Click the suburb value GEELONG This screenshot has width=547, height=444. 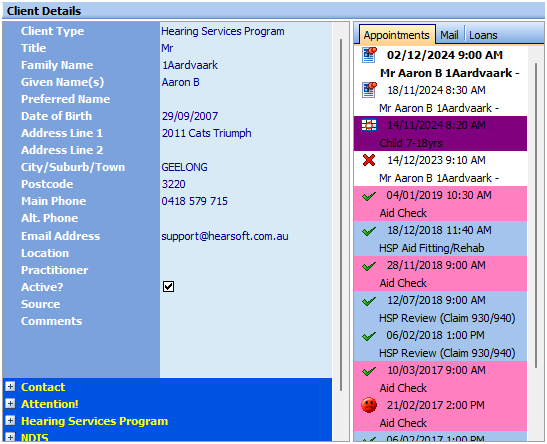[184, 167]
